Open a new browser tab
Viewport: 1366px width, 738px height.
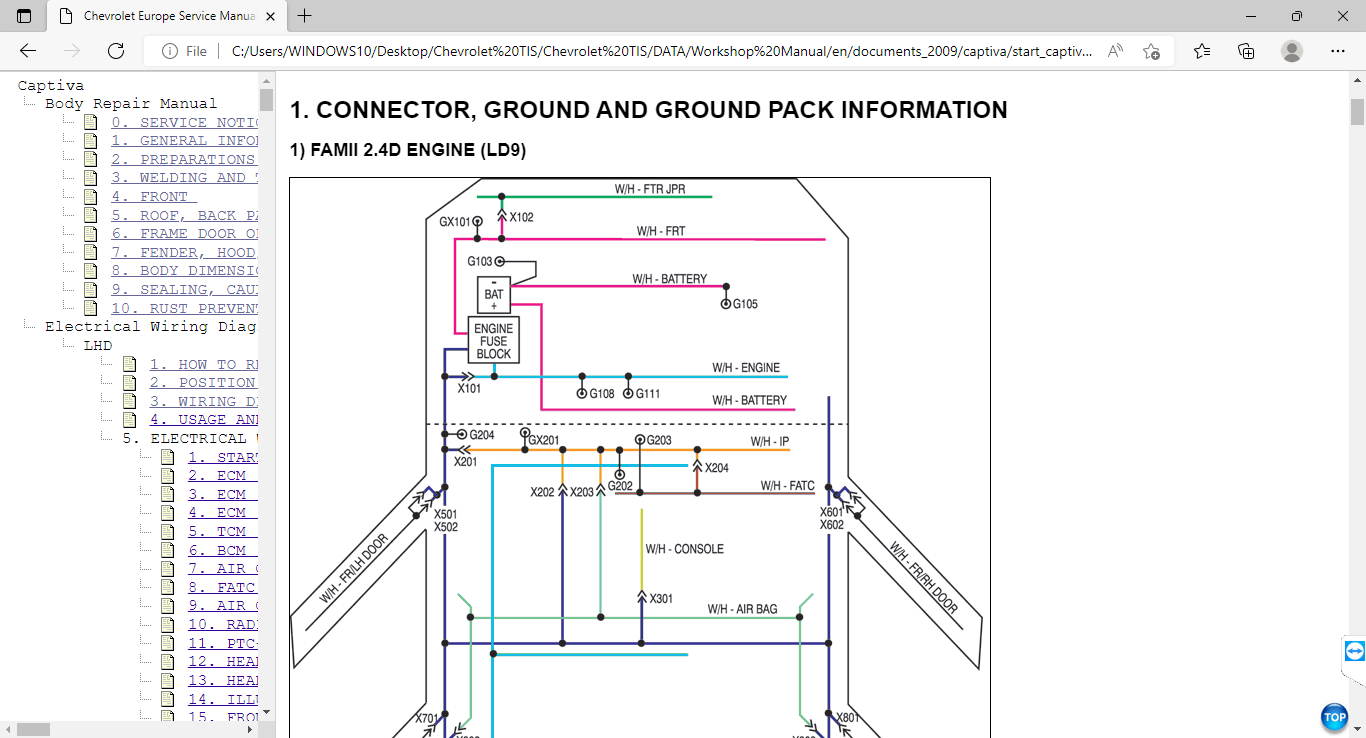point(305,16)
